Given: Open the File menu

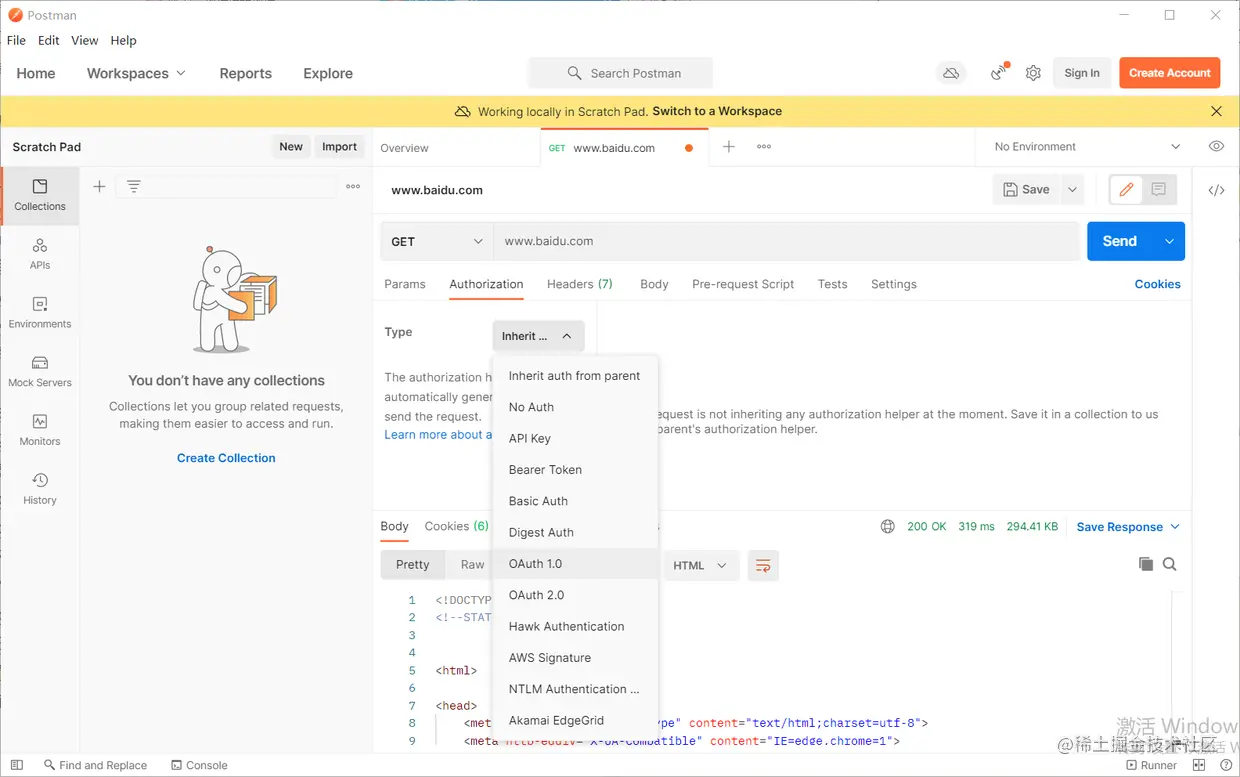Looking at the screenshot, I should [x=16, y=40].
